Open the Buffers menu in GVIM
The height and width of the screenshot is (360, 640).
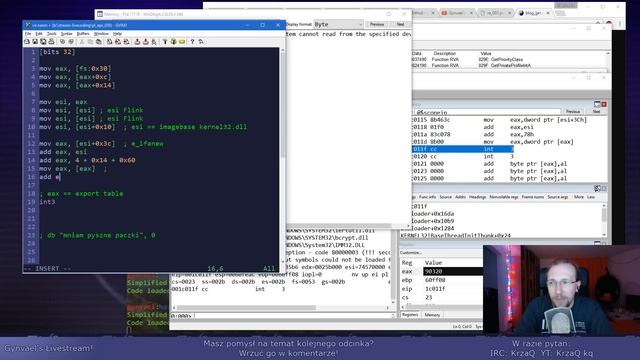(83, 34)
